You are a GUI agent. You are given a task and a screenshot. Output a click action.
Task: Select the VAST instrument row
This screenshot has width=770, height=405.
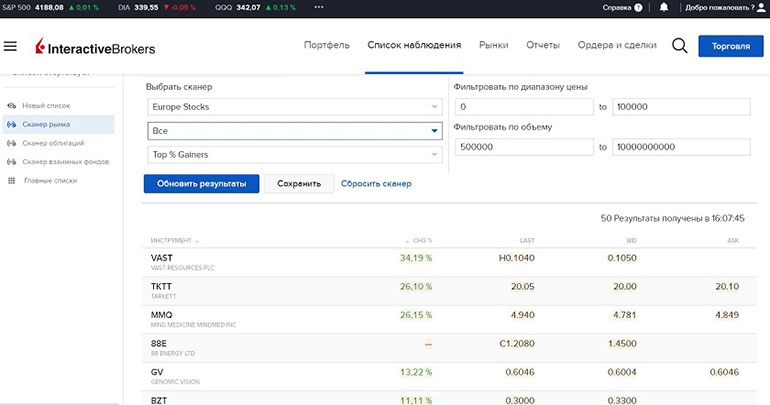pyautogui.click(x=449, y=262)
